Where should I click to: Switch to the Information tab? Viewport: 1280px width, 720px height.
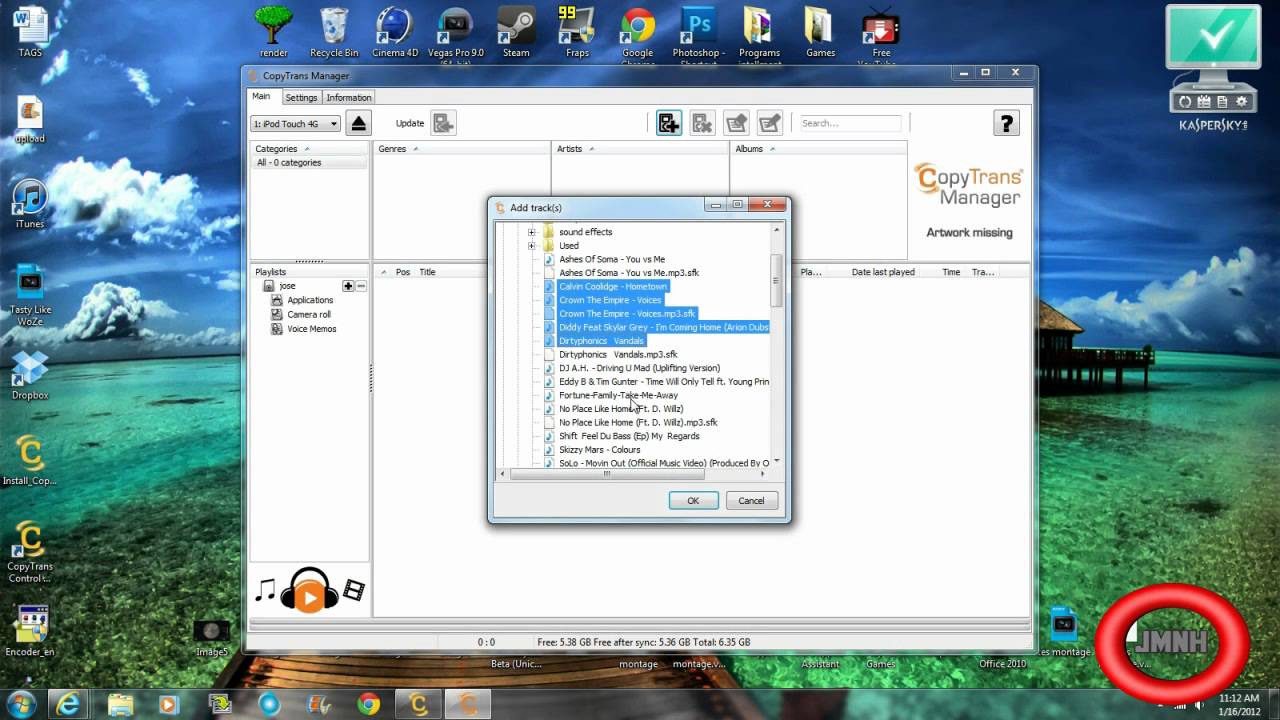click(x=349, y=98)
